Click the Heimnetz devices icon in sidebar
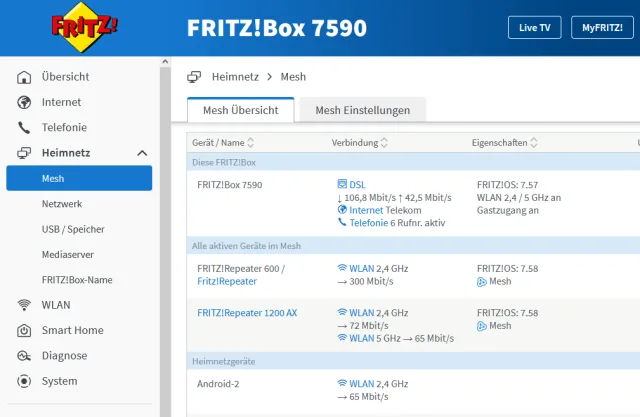The image size is (640, 417). tap(24, 153)
